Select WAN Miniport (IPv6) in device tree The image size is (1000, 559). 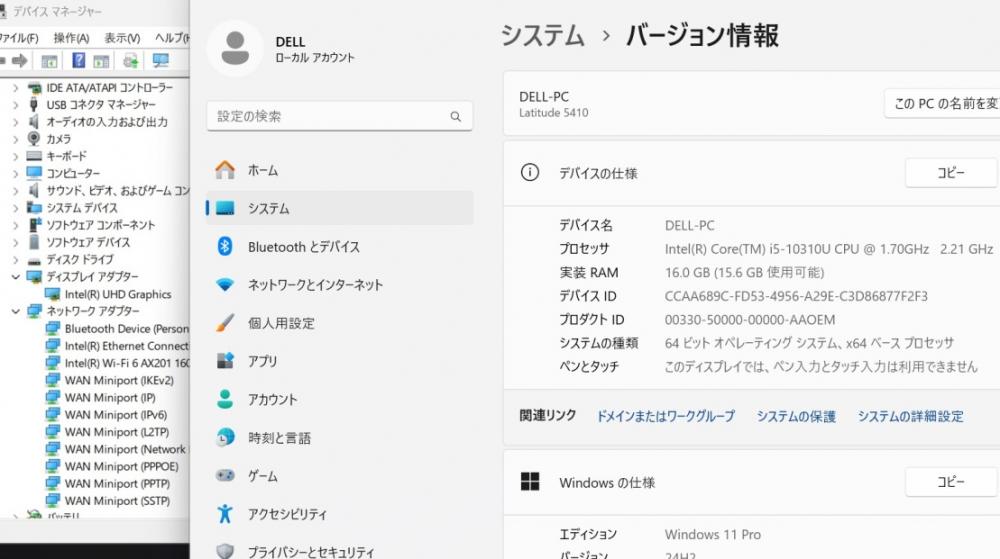tap(115, 414)
